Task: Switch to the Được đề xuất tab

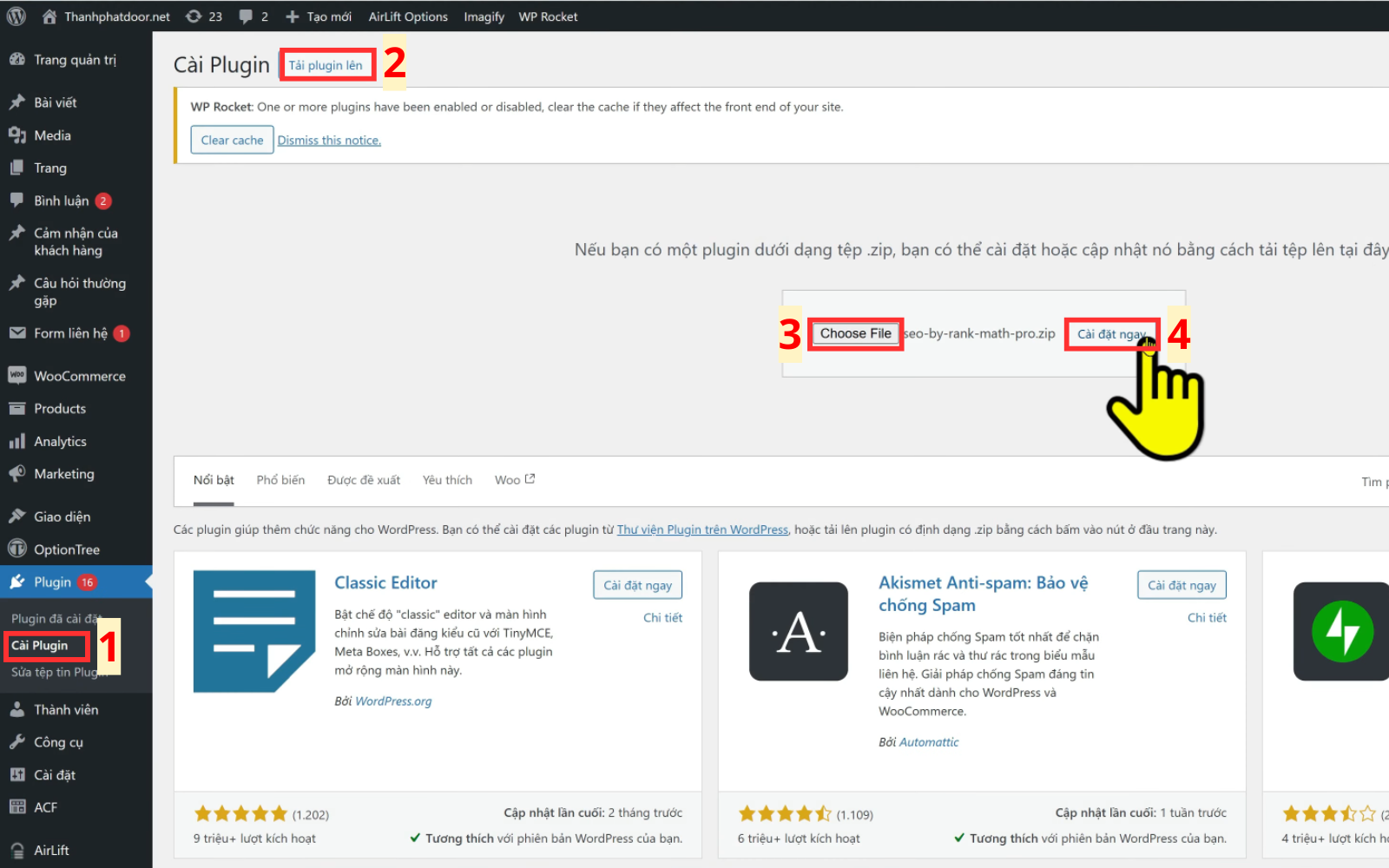Action: [x=364, y=480]
